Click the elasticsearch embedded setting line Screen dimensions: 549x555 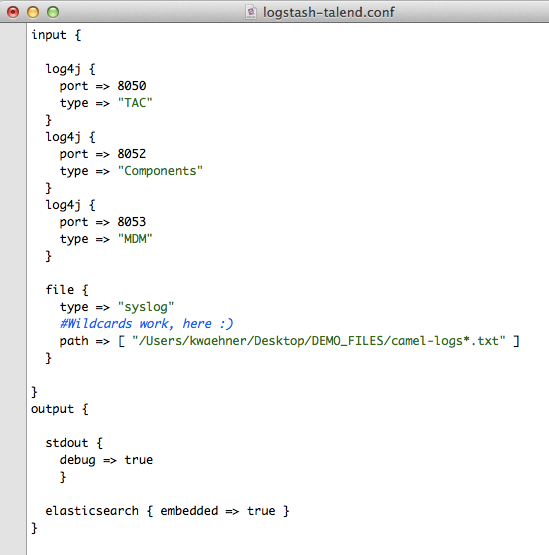[167, 511]
